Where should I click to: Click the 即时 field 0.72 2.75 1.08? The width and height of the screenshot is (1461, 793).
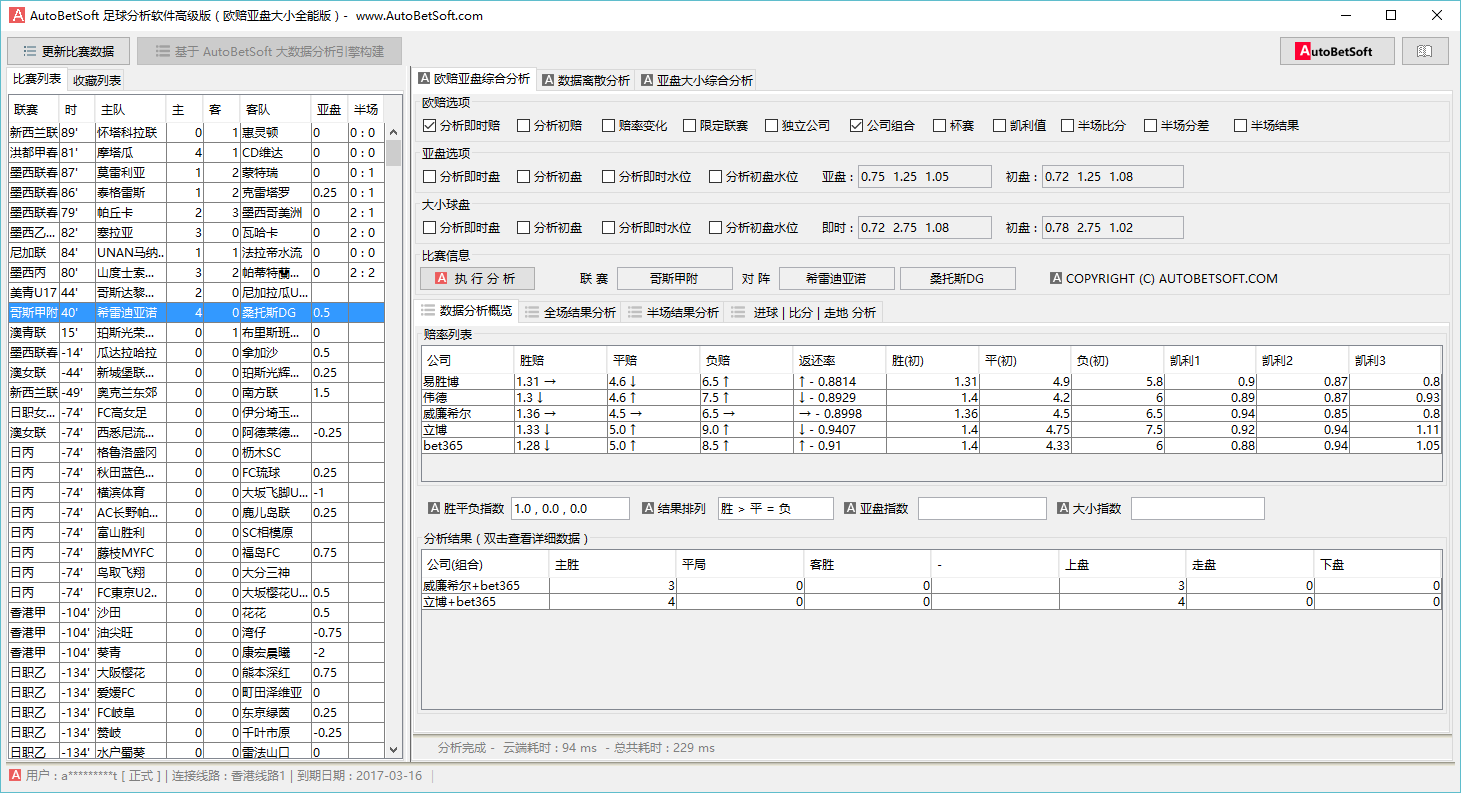click(x=927, y=228)
